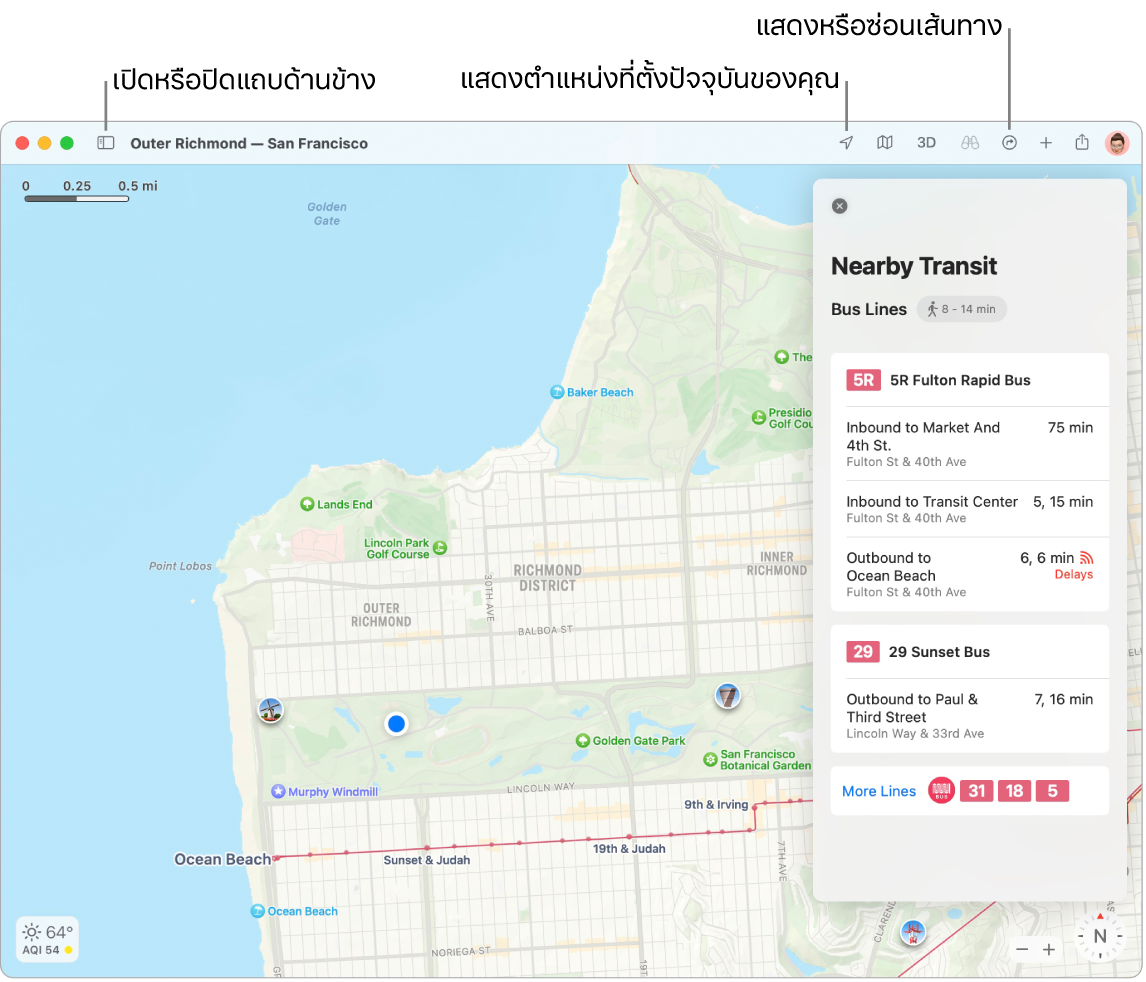Click the round bus line icon

pyautogui.click(x=941, y=791)
